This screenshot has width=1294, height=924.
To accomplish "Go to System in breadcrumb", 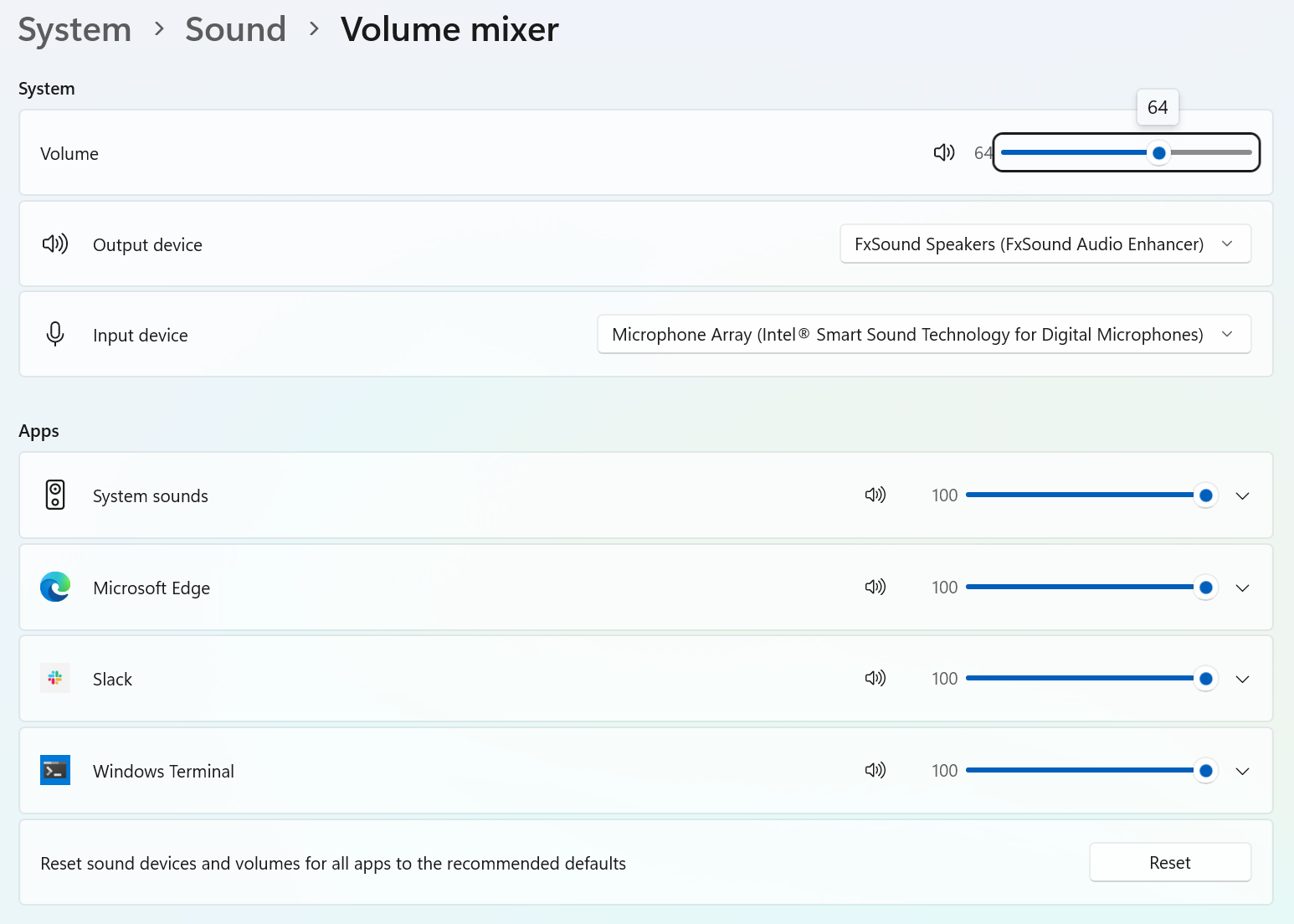I will click(74, 29).
